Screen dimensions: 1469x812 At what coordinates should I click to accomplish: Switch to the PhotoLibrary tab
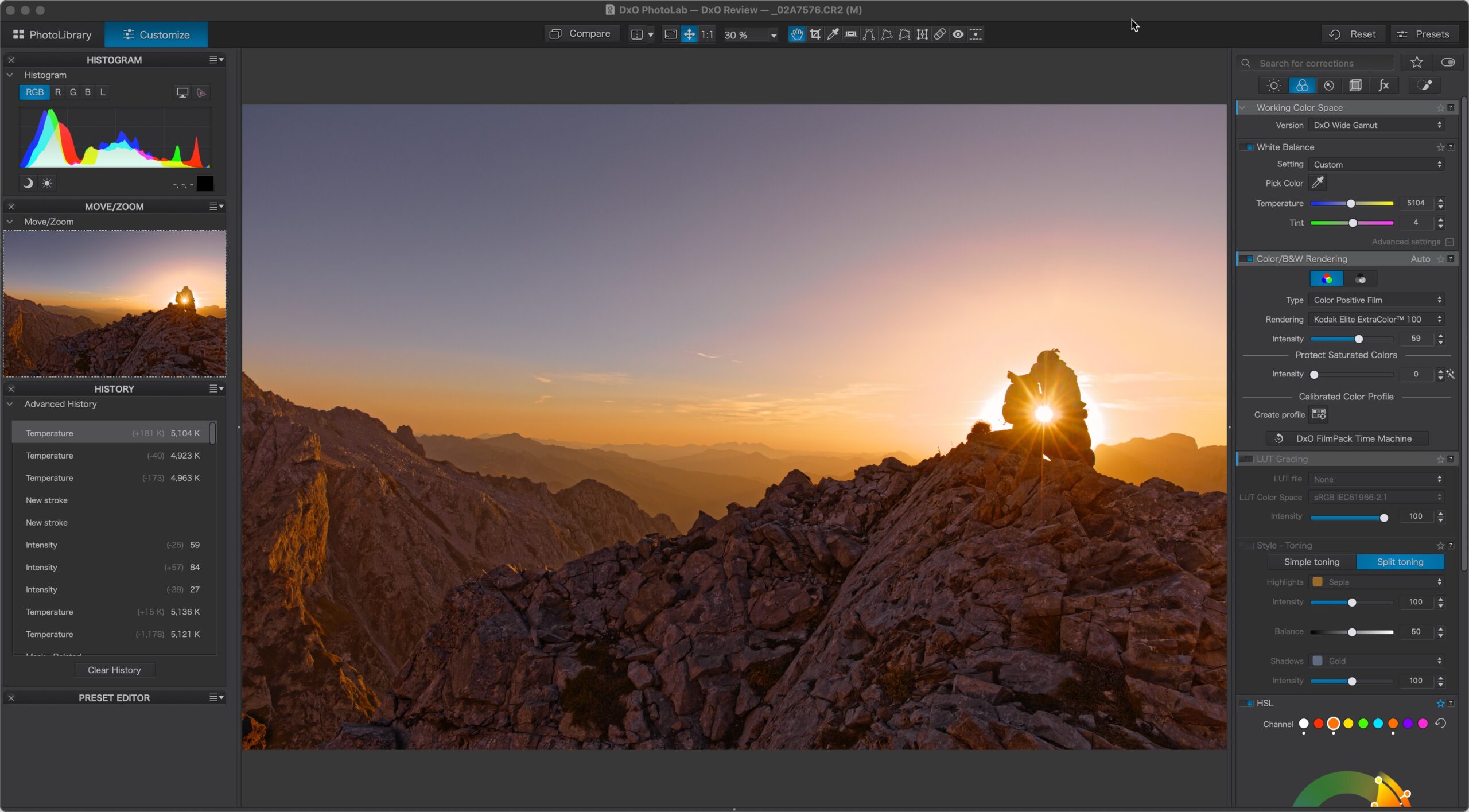[x=52, y=35]
